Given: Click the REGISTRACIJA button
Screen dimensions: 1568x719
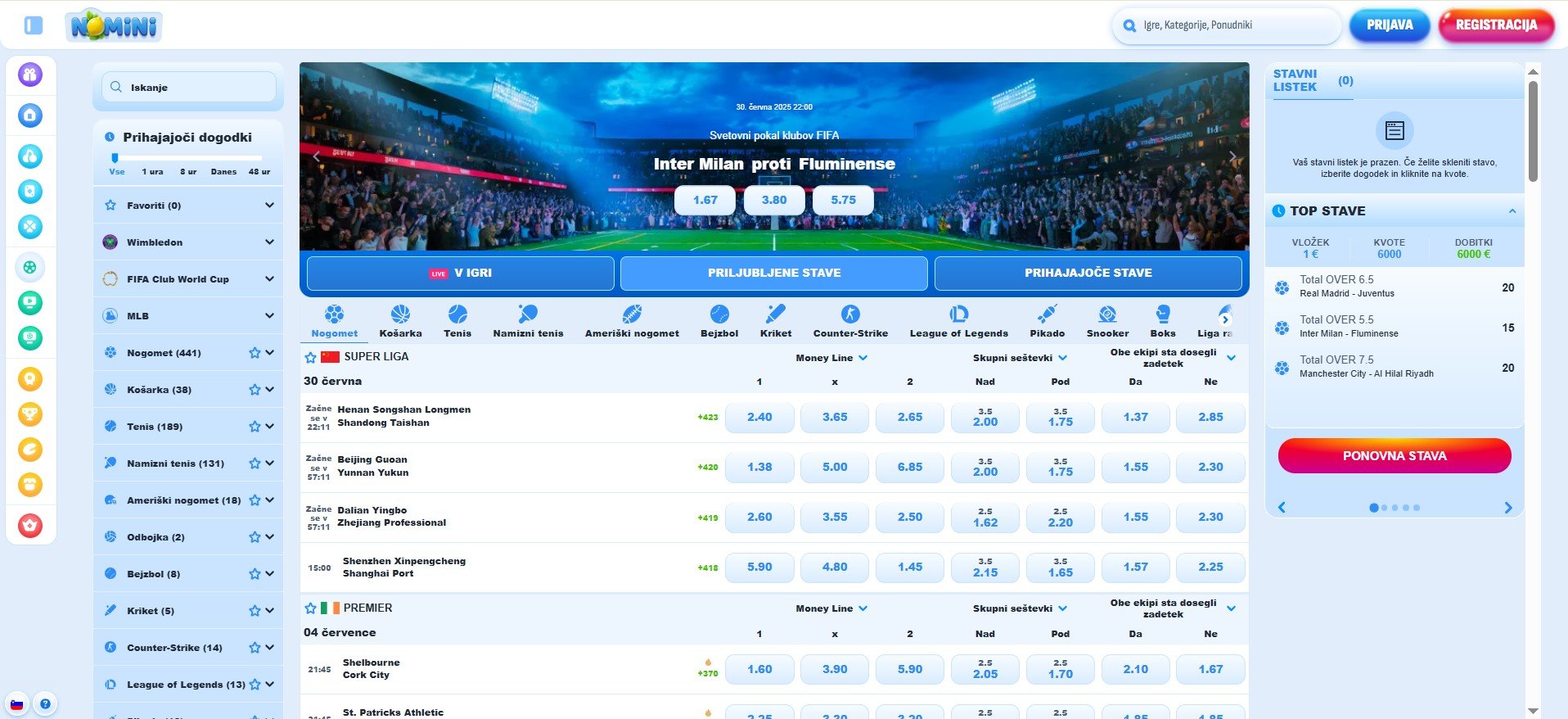Looking at the screenshot, I should click(x=1496, y=25).
